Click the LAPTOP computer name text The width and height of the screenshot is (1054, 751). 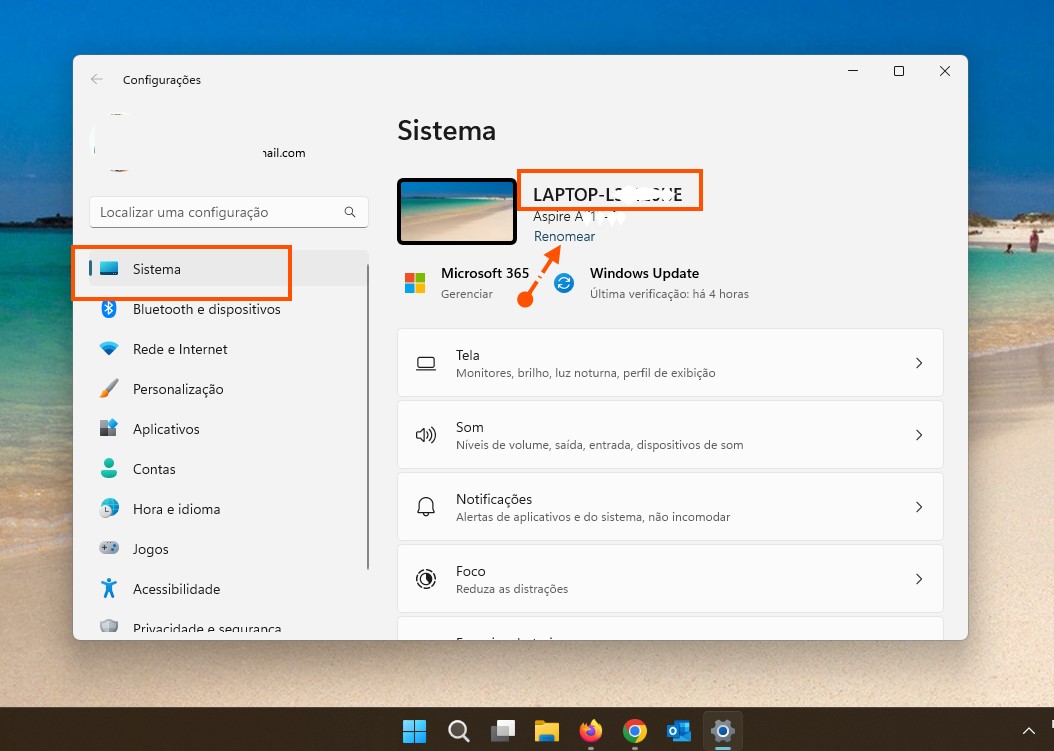(x=608, y=195)
